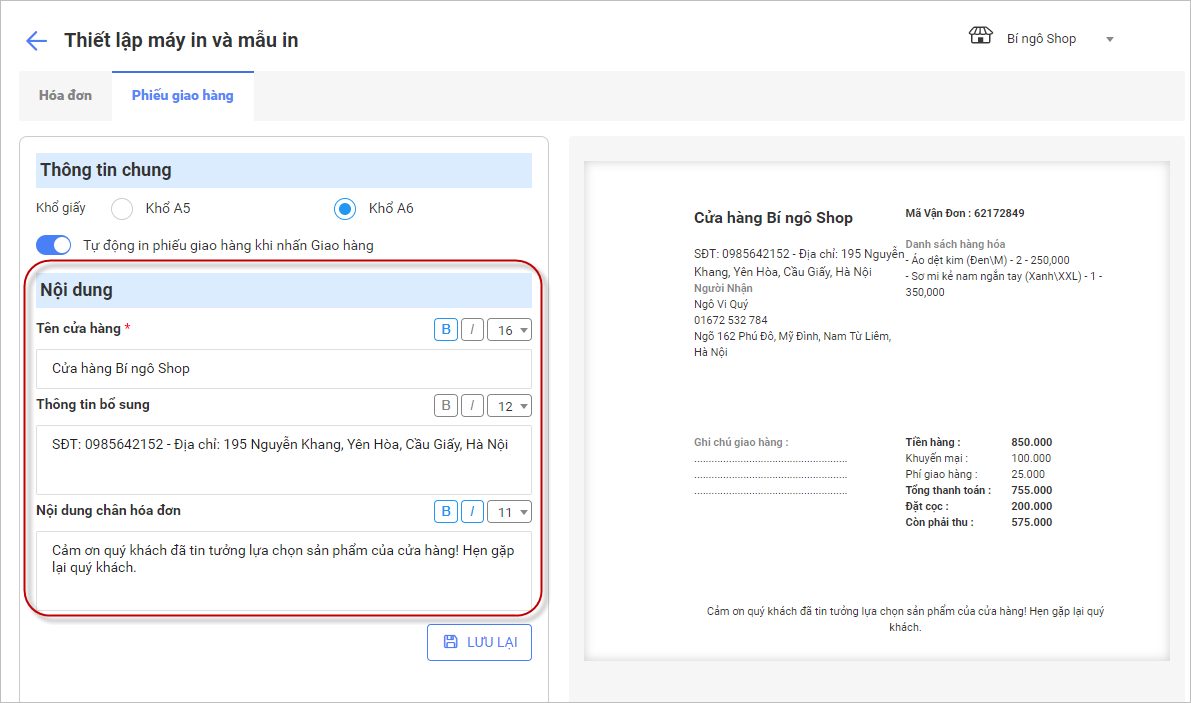1191x703 pixels.
Task: Click the Bí ngô Shop name label
Action: [1041, 39]
